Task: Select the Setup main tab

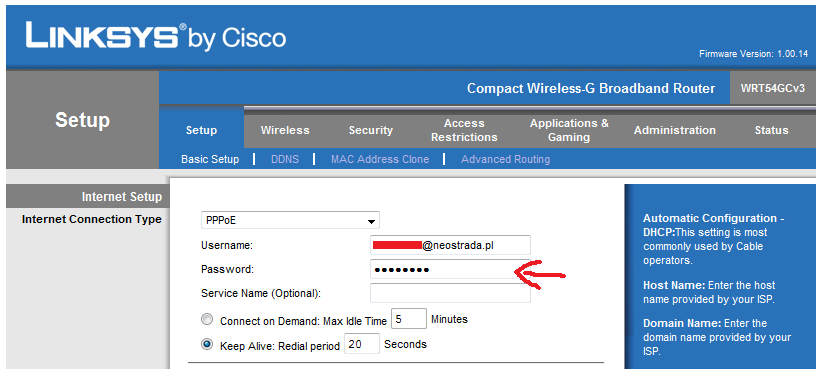Action: (x=202, y=130)
